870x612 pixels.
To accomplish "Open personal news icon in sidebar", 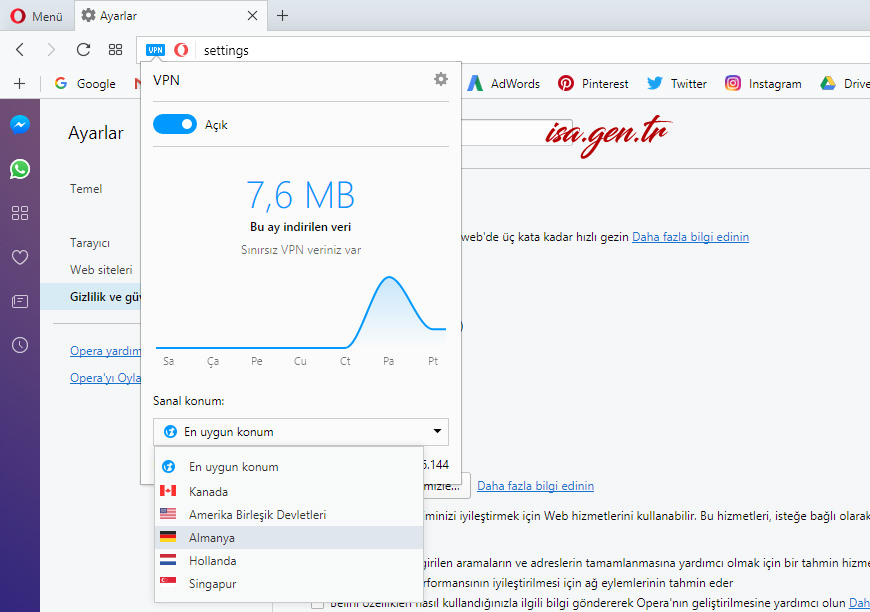I will coord(20,301).
